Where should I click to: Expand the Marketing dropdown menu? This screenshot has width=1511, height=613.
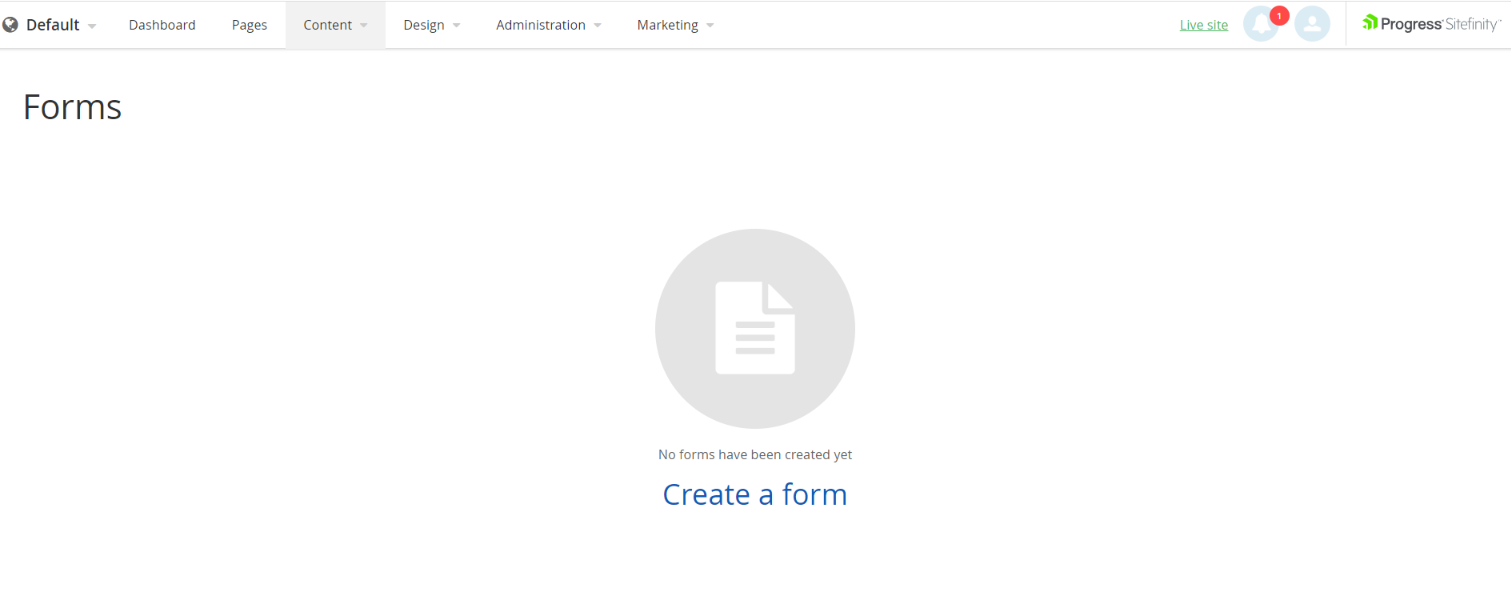pyautogui.click(x=676, y=25)
